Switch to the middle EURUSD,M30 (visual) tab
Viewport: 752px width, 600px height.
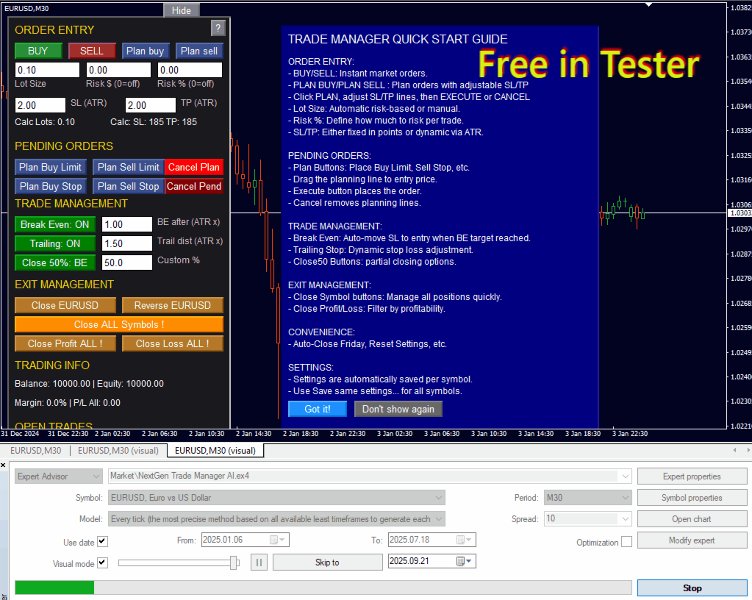pyautogui.click(x=118, y=450)
